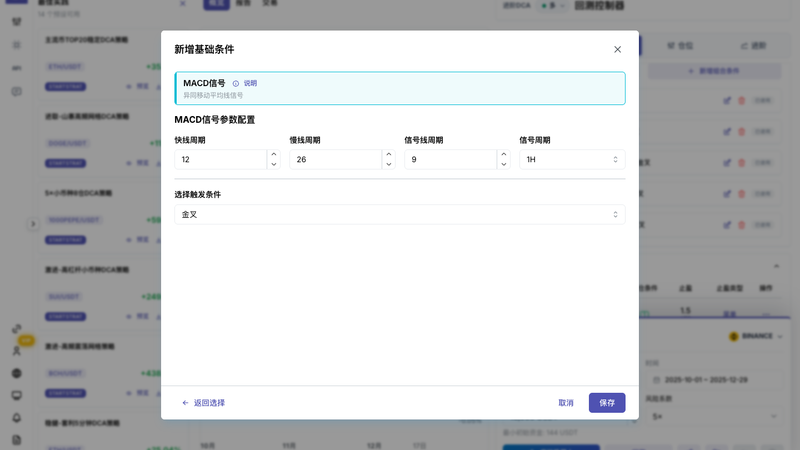Click the link sidebar icon
800x450 pixels.
17,329
